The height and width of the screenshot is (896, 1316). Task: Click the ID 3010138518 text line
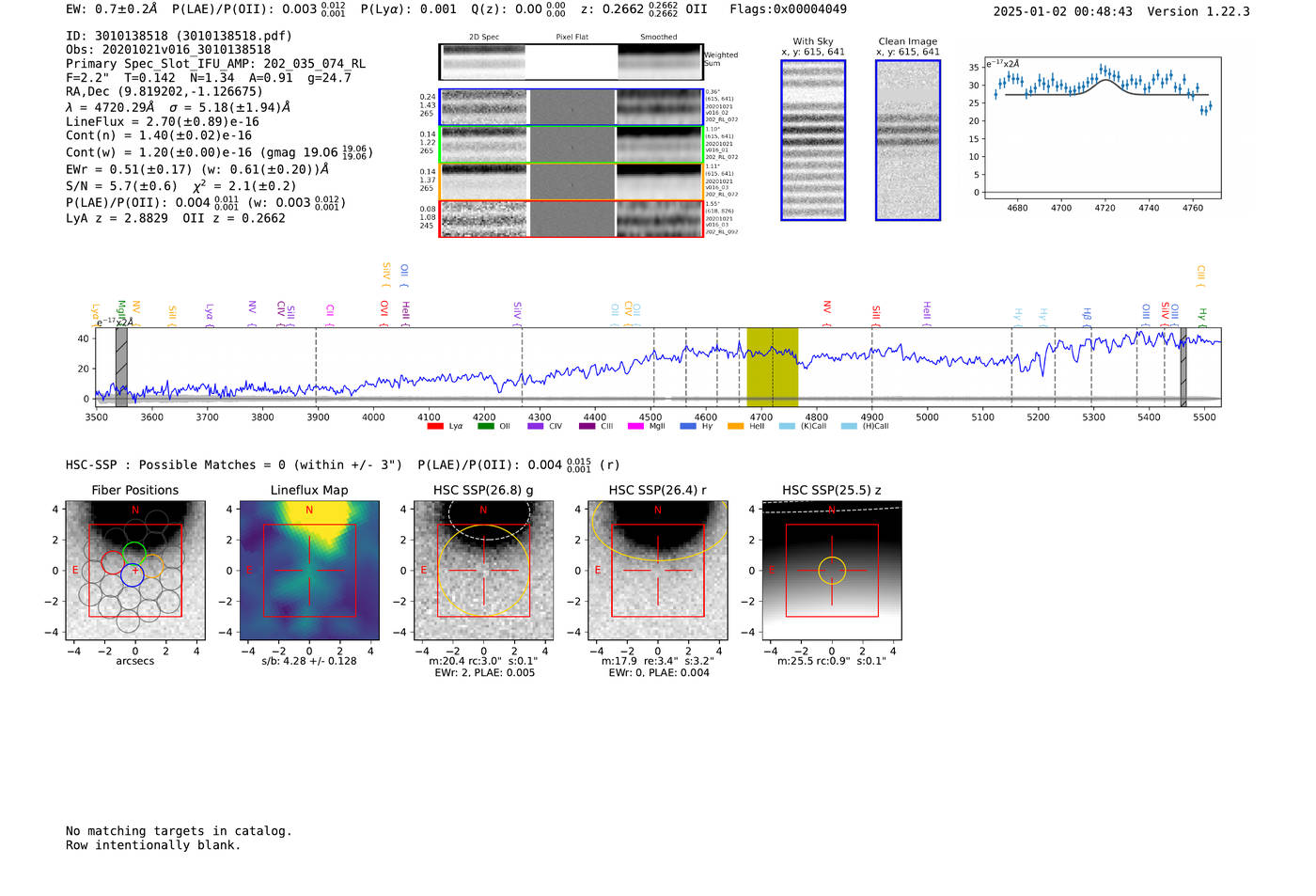tap(179, 36)
